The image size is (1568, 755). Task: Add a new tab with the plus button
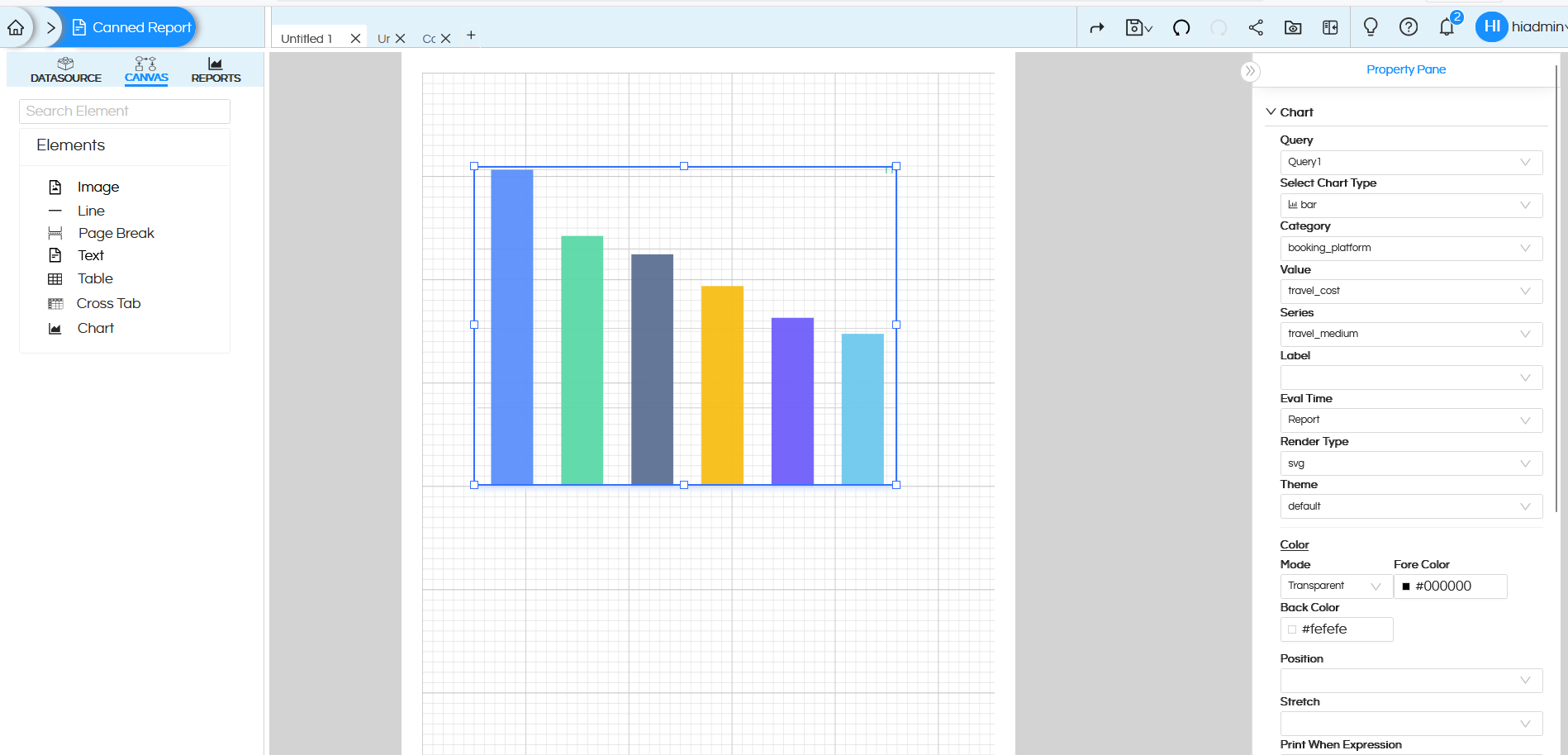(471, 36)
